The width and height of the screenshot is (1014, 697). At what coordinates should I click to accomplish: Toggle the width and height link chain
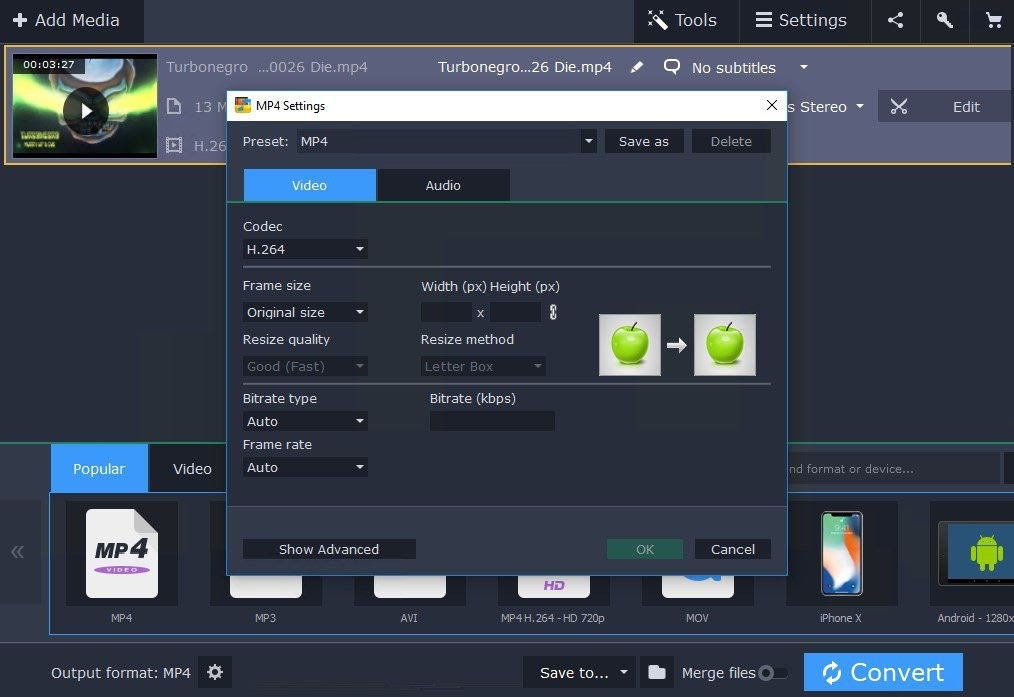point(553,312)
